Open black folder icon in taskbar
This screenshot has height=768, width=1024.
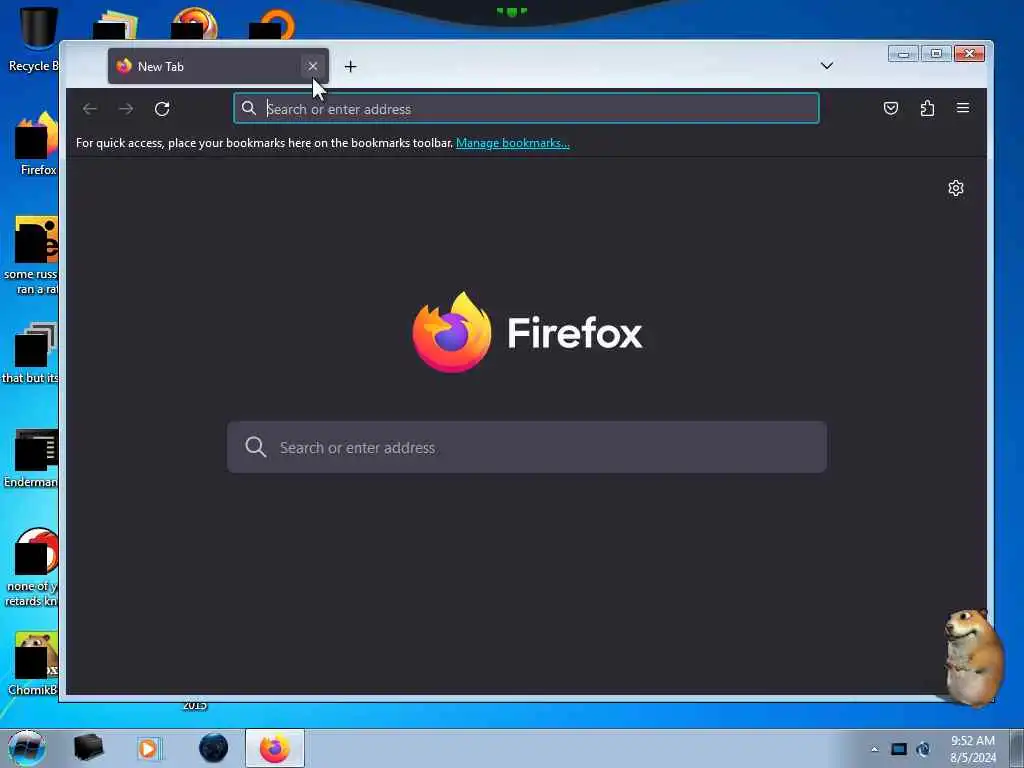coord(88,748)
